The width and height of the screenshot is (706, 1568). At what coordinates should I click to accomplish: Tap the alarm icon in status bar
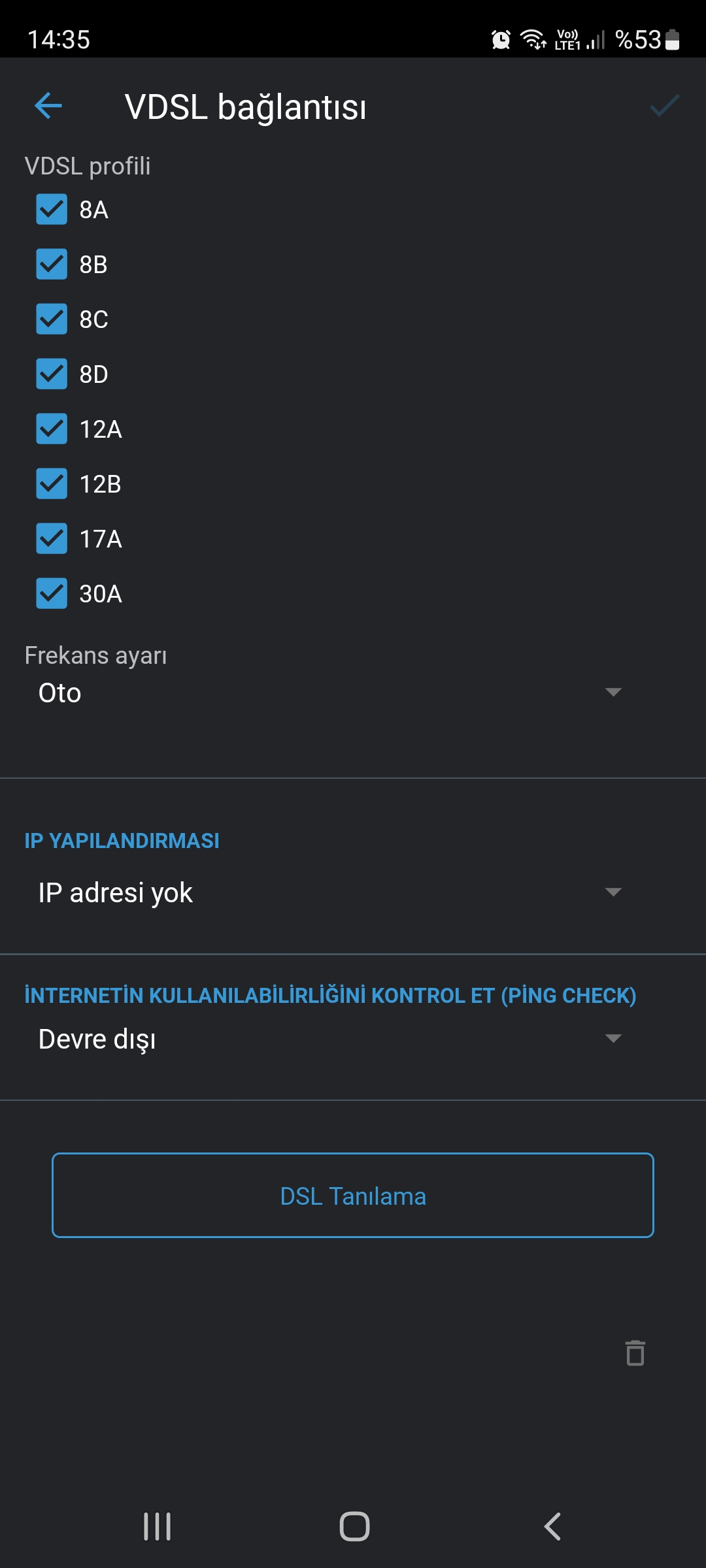(x=501, y=40)
